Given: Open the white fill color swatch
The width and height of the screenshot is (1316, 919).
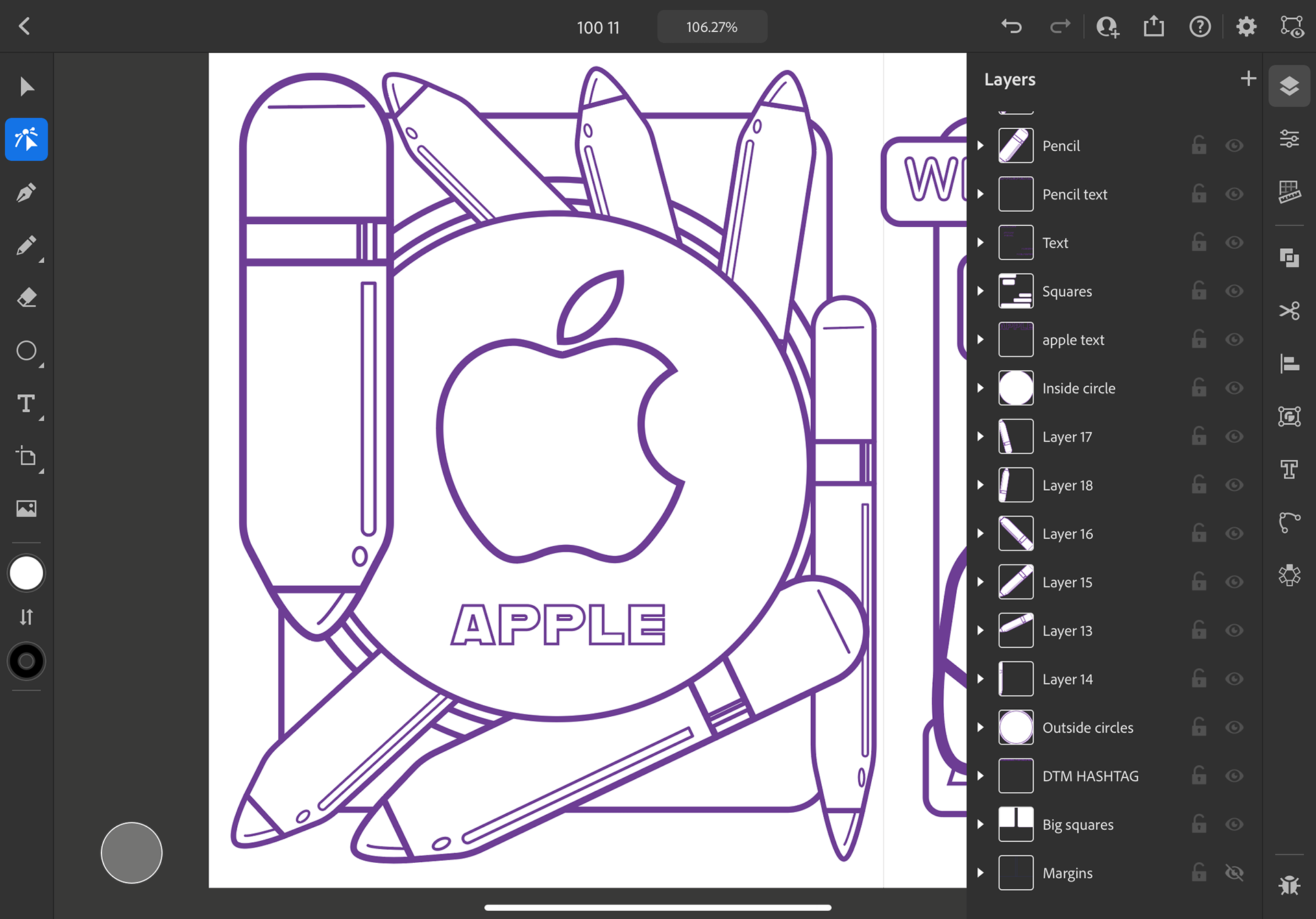Looking at the screenshot, I should 27,574.
